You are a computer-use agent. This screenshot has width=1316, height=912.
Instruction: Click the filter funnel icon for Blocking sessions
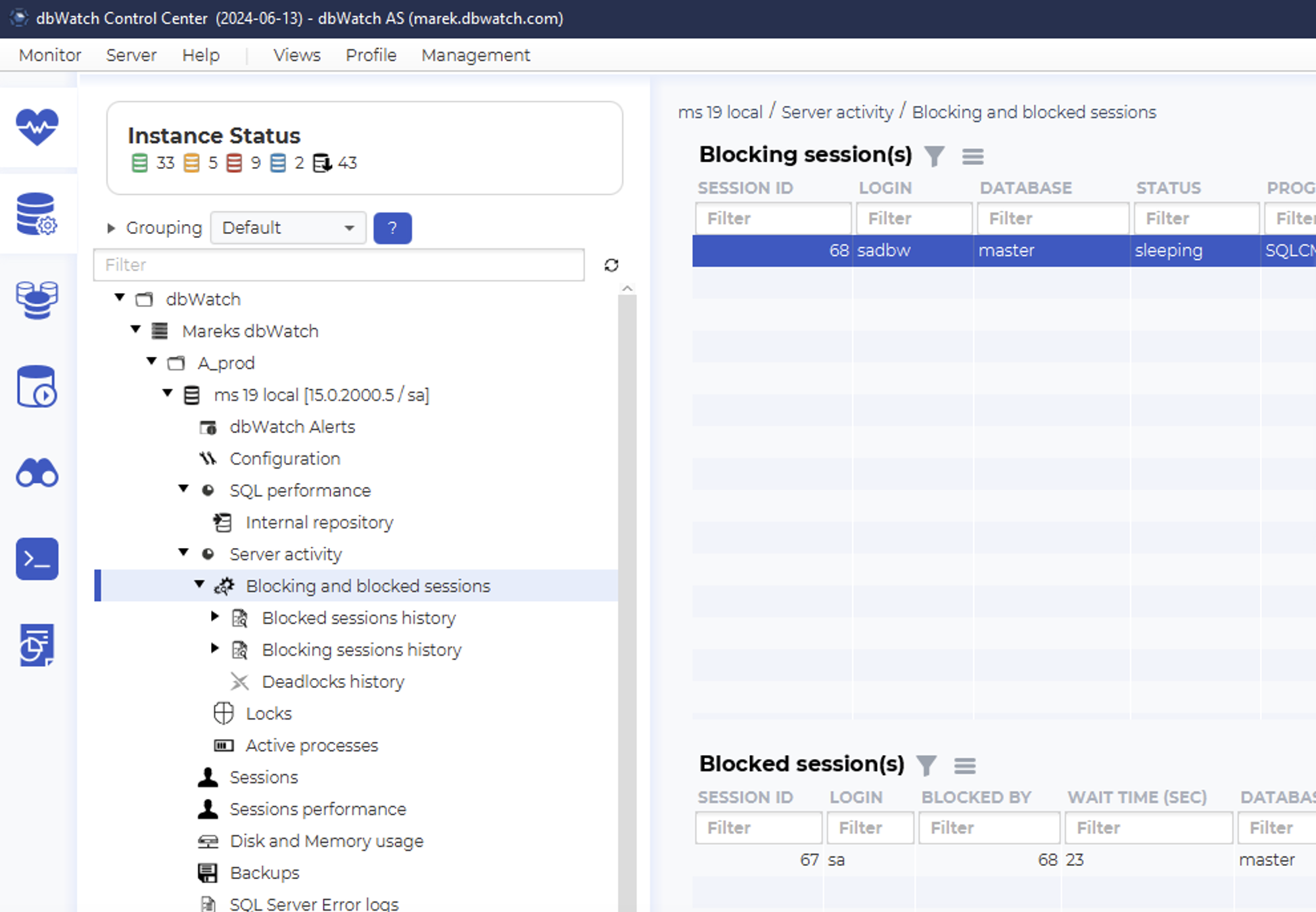point(935,156)
